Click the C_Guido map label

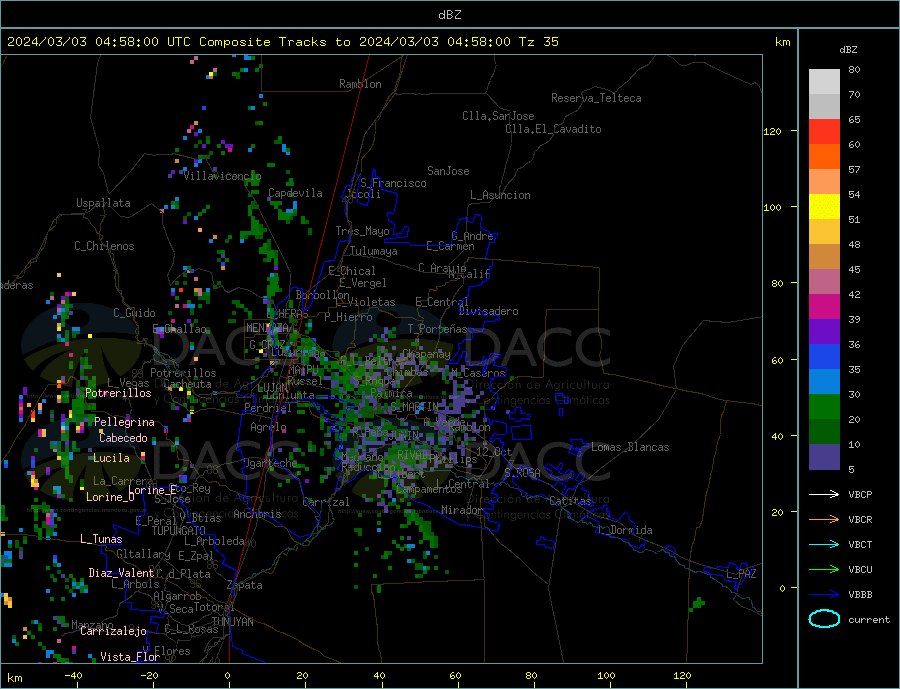[x=134, y=313]
